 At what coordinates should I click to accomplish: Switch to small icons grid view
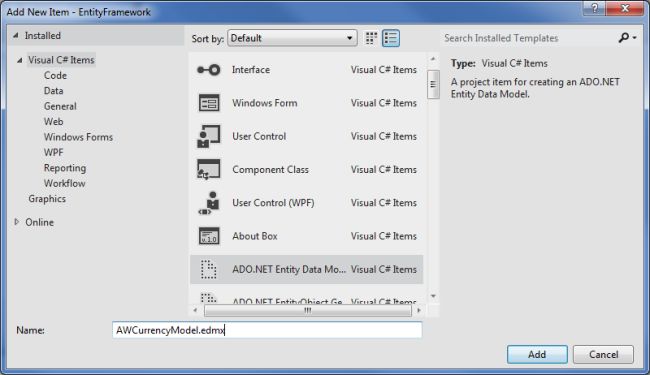pyautogui.click(x=371, y=38)
